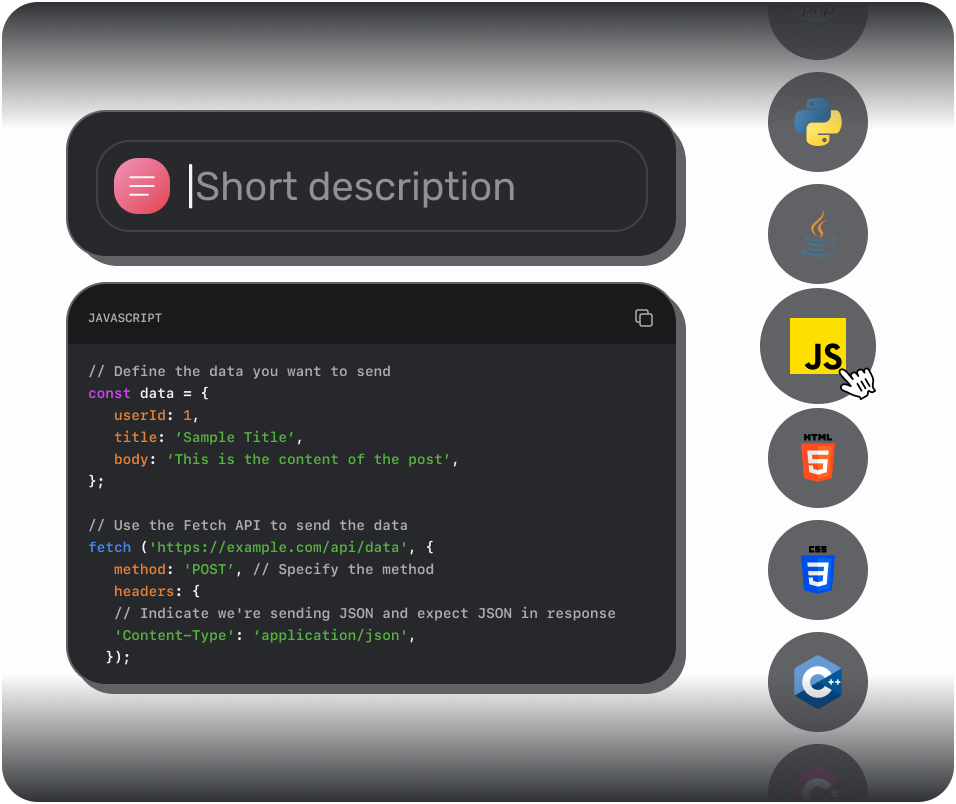The height and width of the screenshot is (804, 956).
Task: Select the Java language icon
Action: [x=817, y=234]
